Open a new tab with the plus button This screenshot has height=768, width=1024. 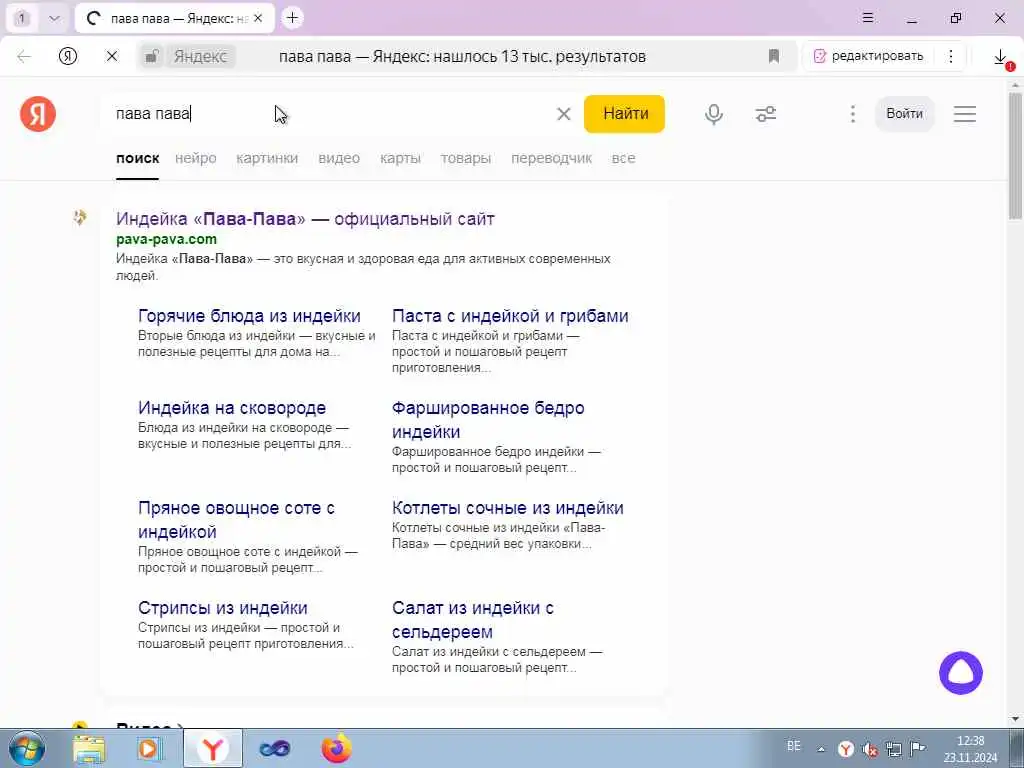[293, 18]
